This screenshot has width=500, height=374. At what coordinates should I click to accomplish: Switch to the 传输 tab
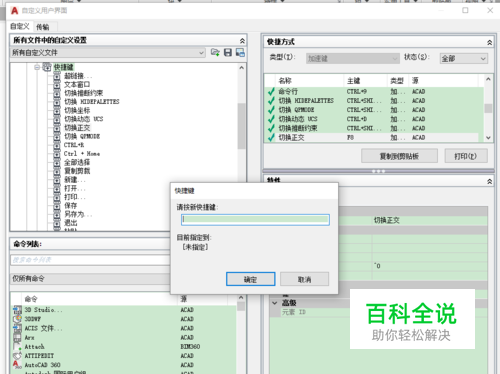coord(43,27)
